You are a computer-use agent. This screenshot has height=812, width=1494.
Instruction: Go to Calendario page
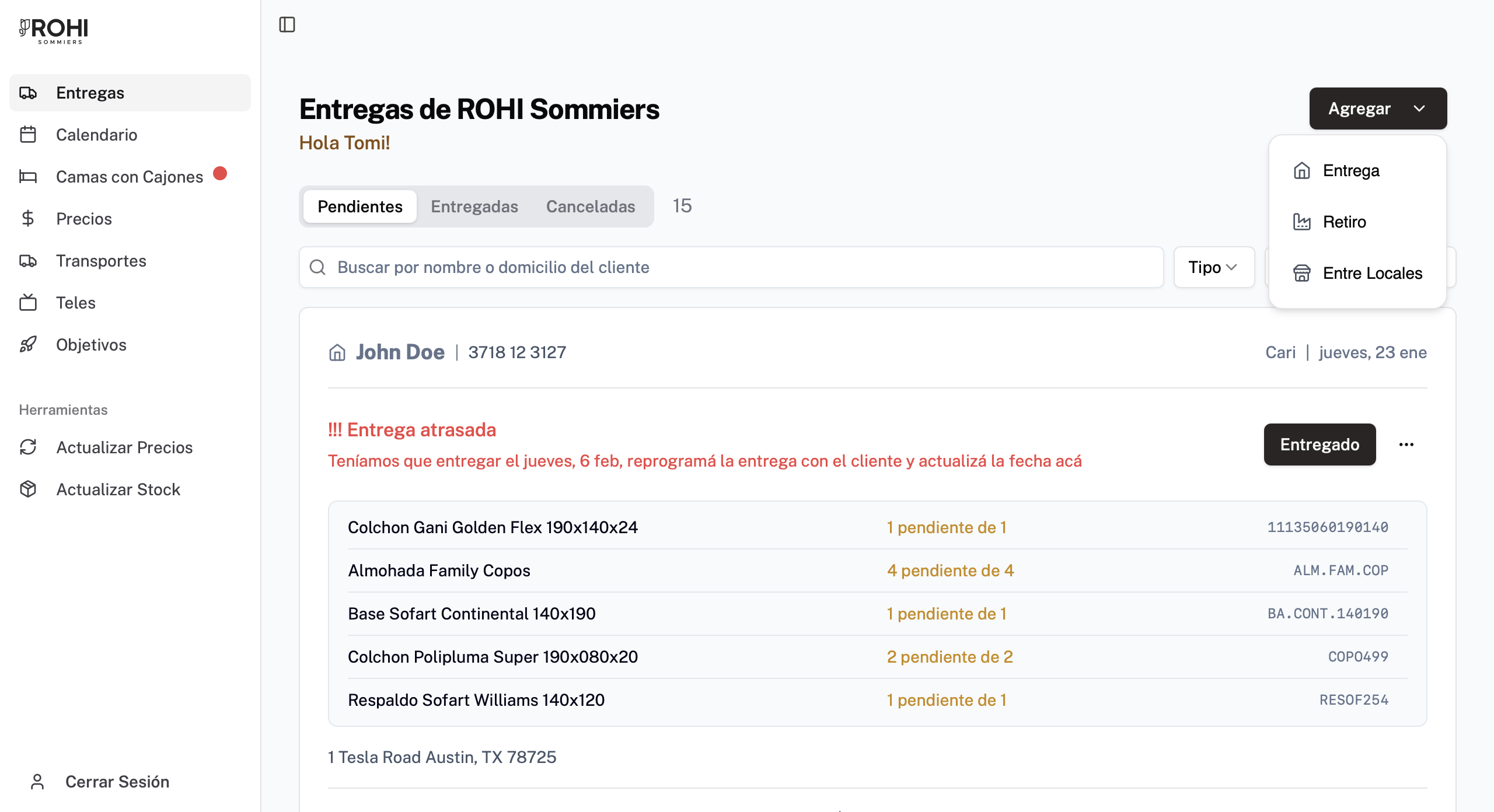(130, 135)
